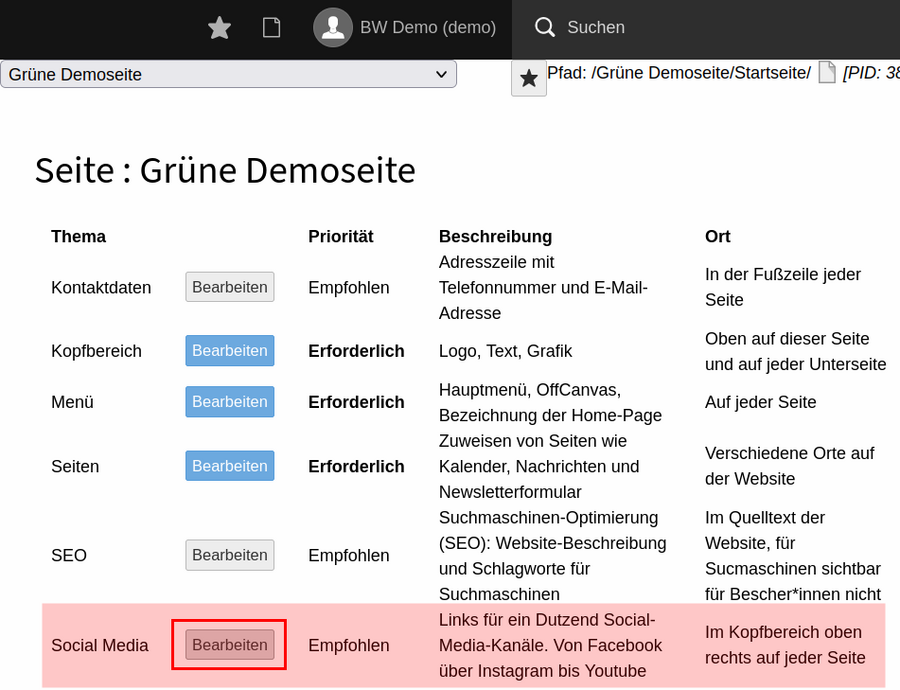
Task: Edit Social Media with Bearbeiten button
Action: (x=230, y=645)
